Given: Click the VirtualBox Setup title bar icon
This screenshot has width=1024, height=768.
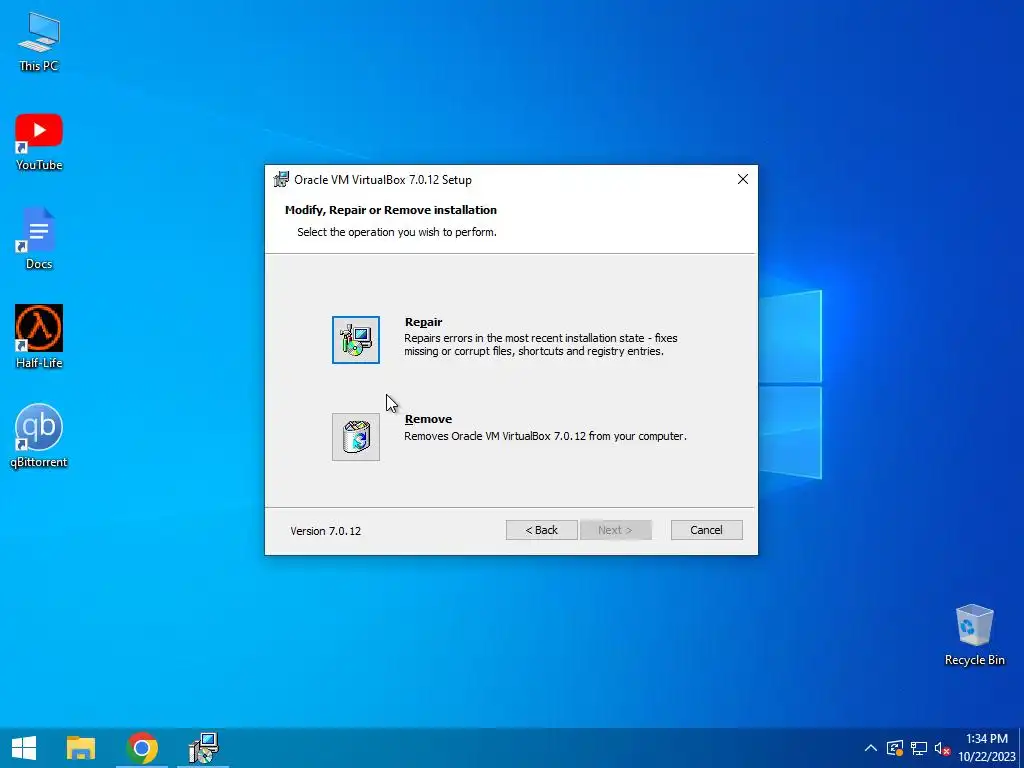Looking at the screenshot, I should click(x=281, y=180).
